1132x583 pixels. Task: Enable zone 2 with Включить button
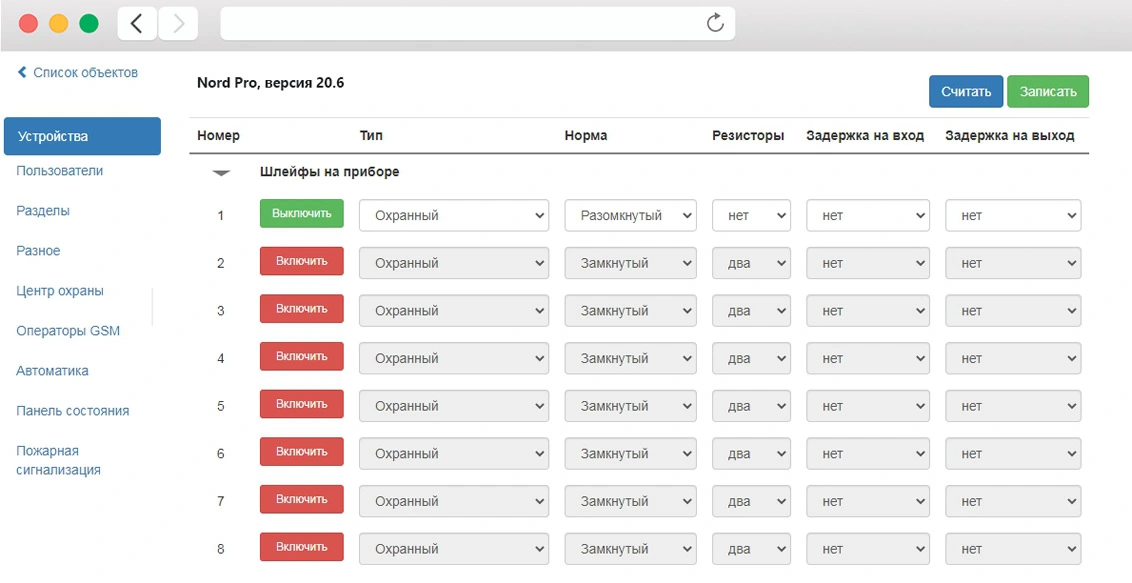tap(301, 262)
